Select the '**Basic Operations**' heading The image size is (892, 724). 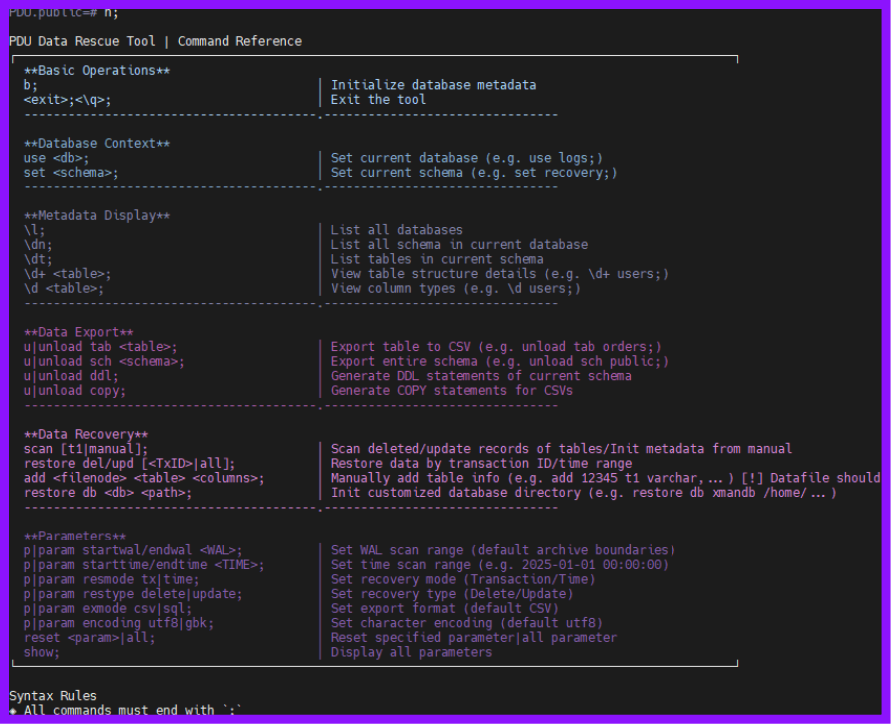97,71
